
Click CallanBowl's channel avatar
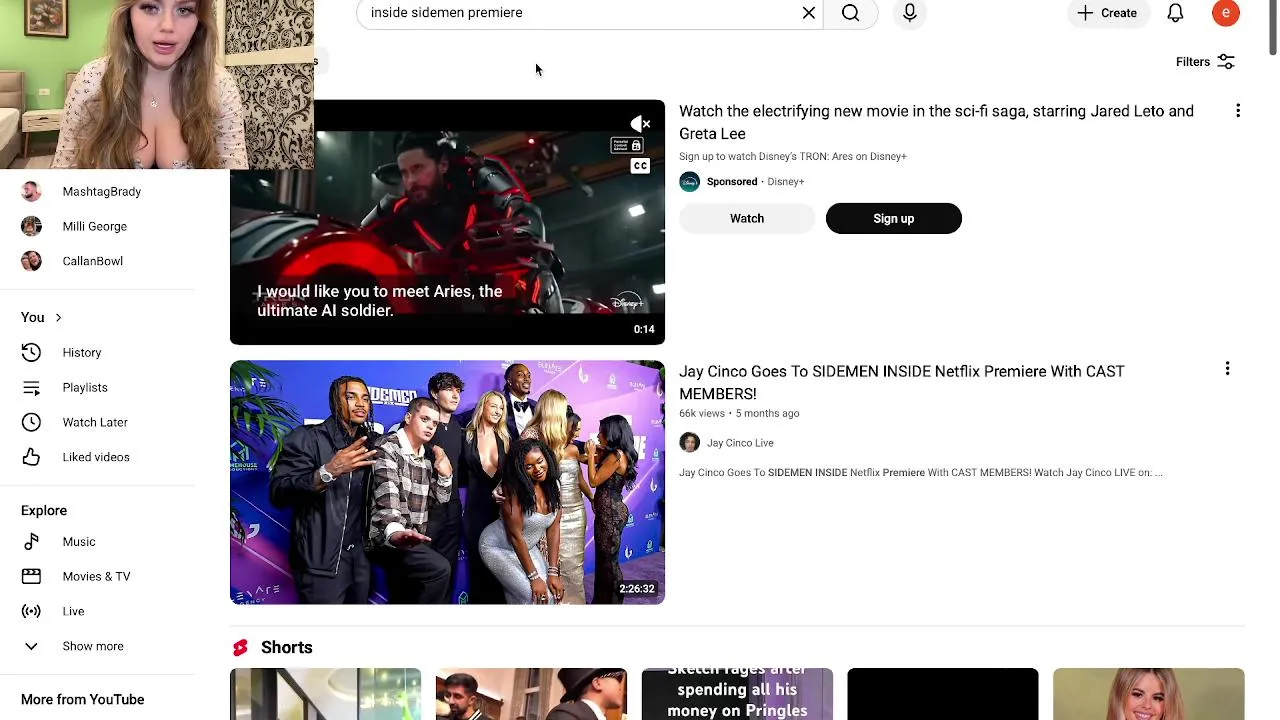click(31, 261)
